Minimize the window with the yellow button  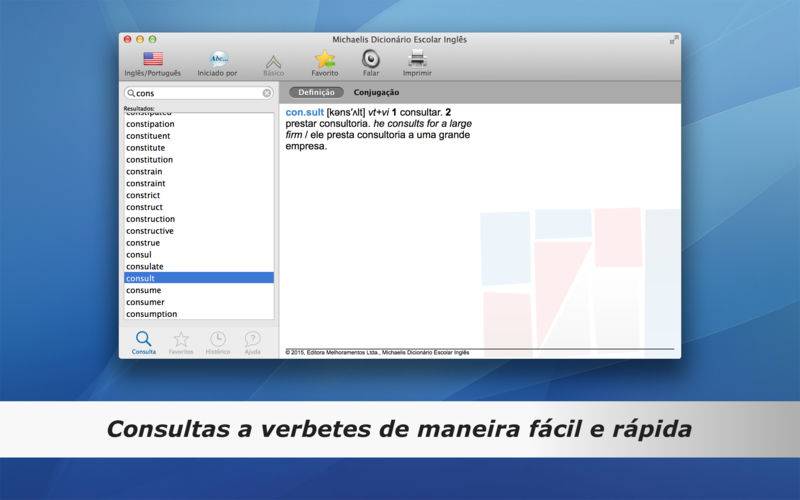[140, 39]
